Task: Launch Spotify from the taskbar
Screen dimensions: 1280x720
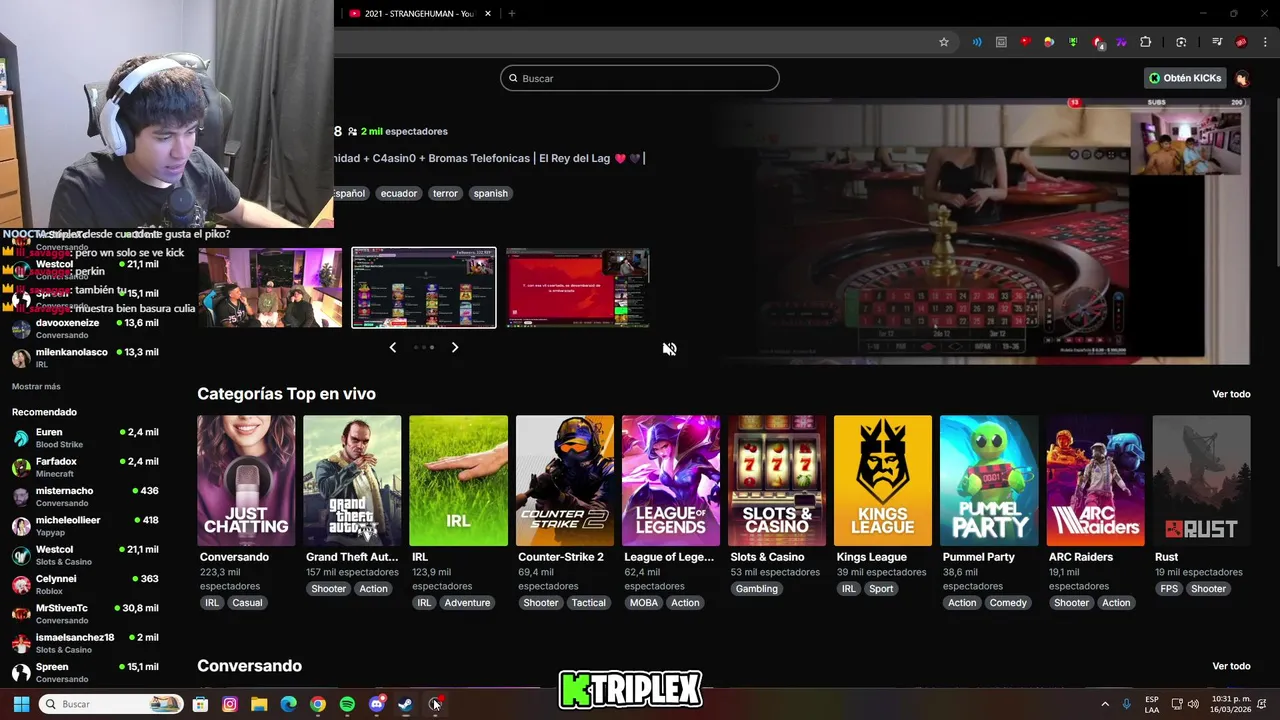Action: [347, 704]
